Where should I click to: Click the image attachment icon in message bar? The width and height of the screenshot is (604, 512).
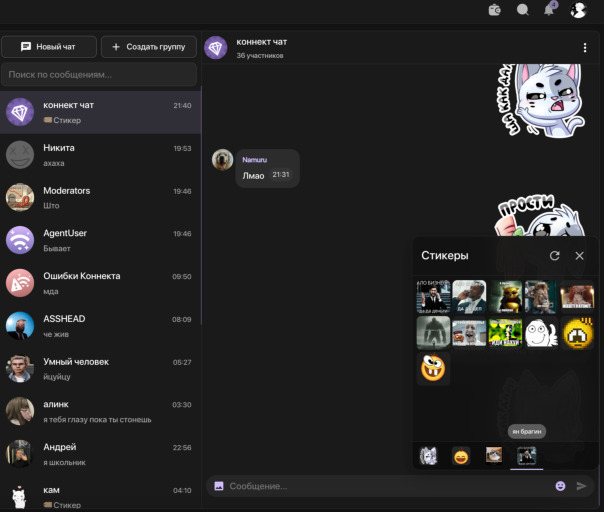click(x=219, y=486)
